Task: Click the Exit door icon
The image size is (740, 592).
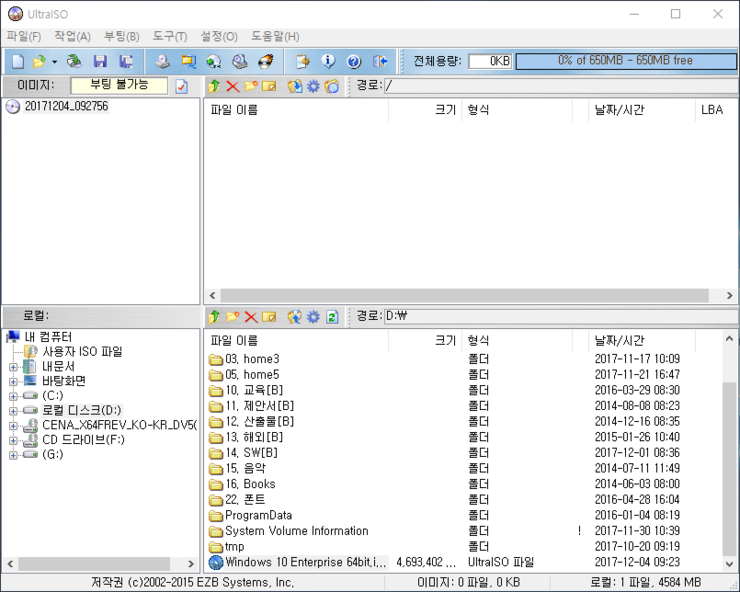Action: tap(379, 61)
